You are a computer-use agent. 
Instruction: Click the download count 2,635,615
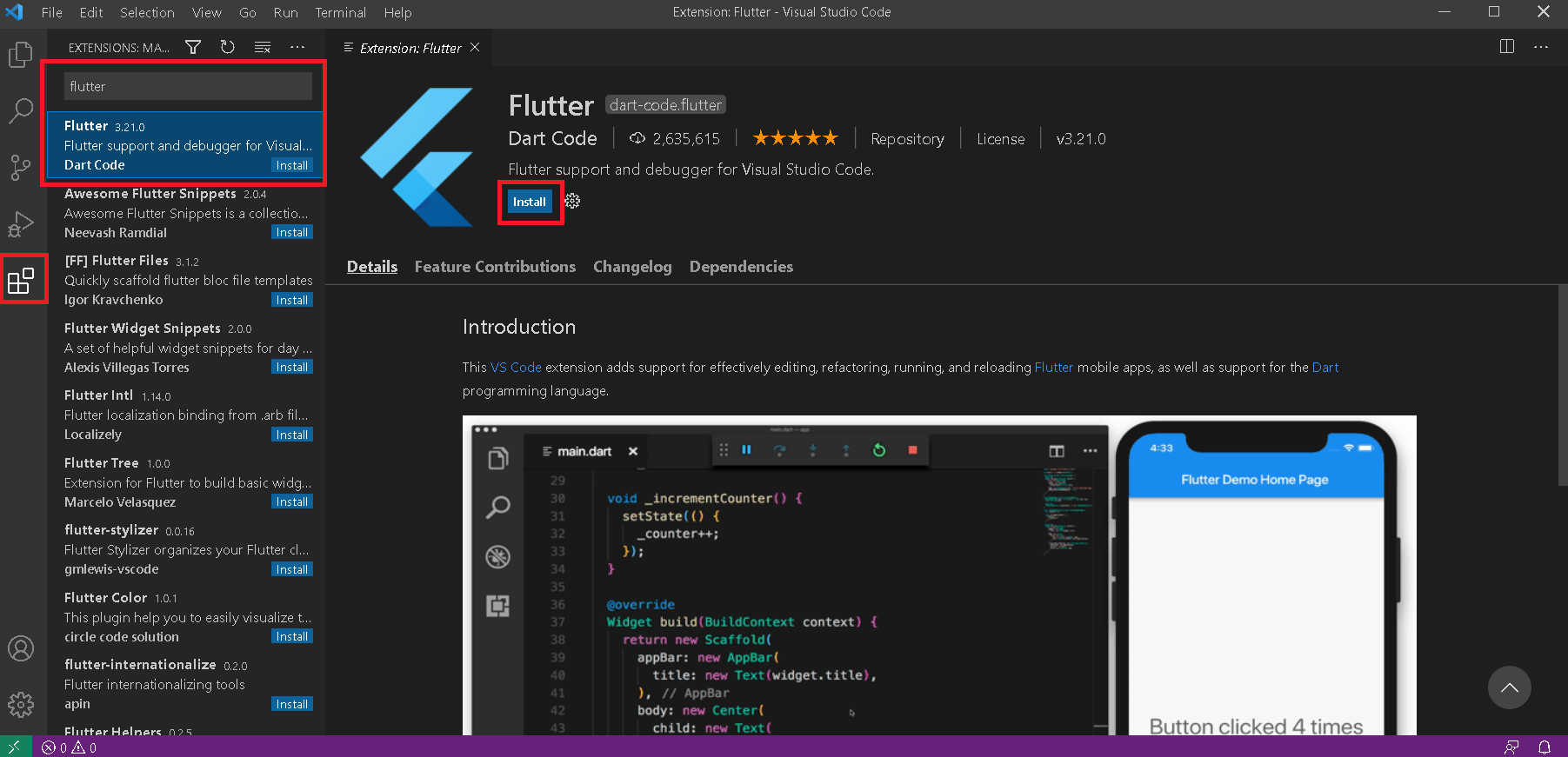(x=675, y=138)
